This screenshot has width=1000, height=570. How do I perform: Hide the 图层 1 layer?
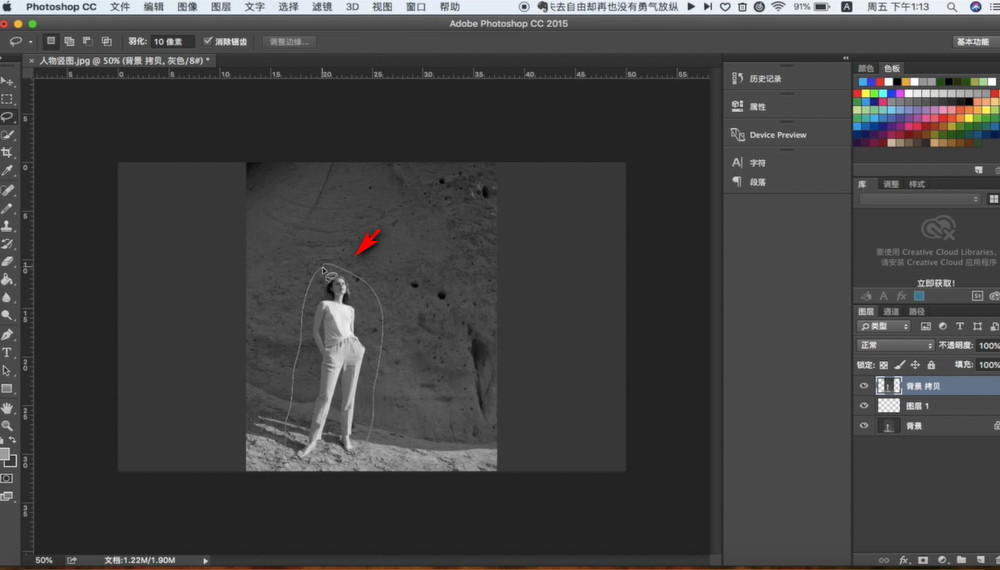tap(864, 406)
